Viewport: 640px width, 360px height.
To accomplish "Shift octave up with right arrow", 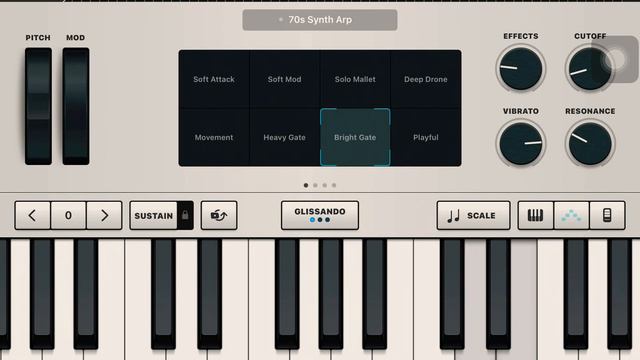I will coord(104,215).
